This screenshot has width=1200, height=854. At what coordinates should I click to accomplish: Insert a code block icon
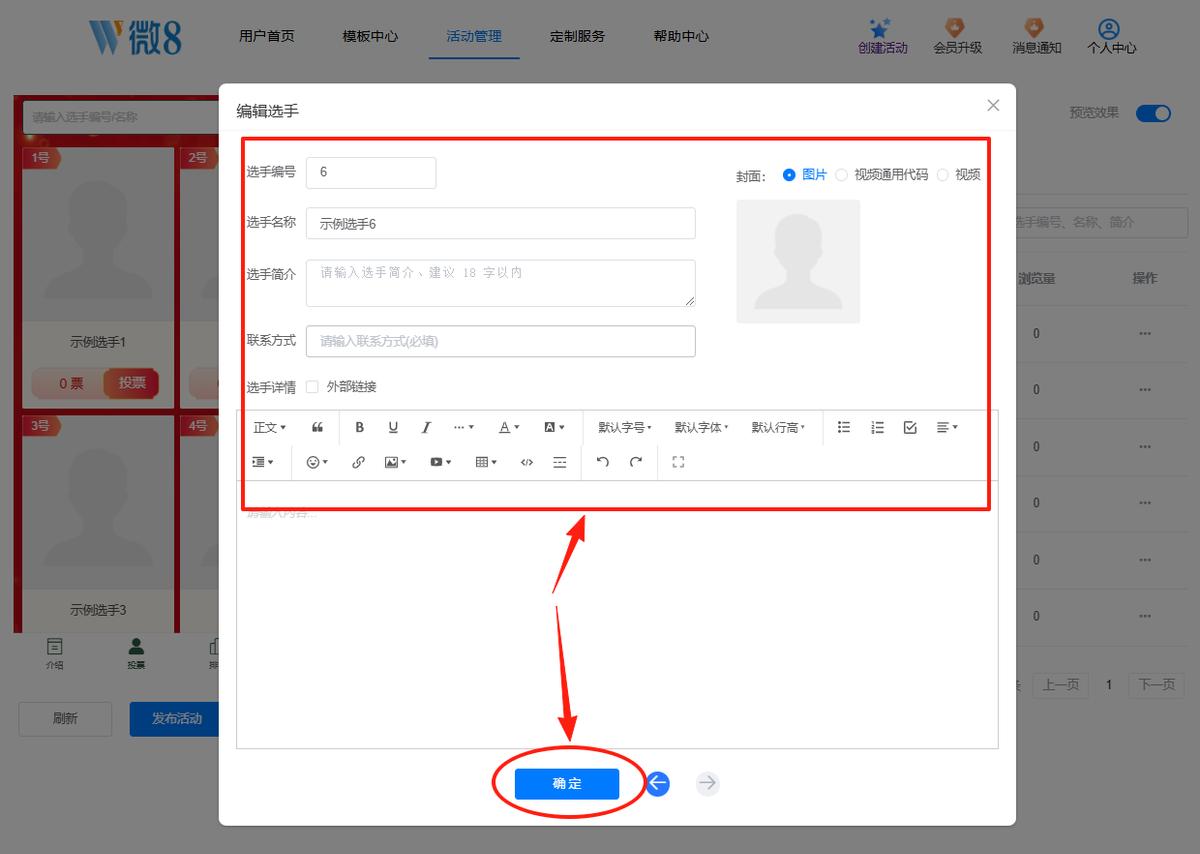[x=527, y=462]
